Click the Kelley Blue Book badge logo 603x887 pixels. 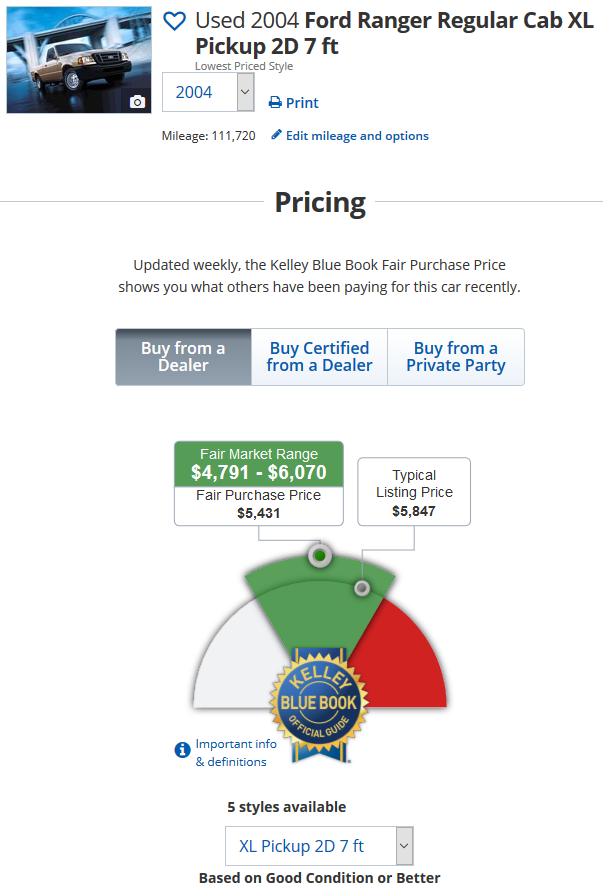(320, 704)
